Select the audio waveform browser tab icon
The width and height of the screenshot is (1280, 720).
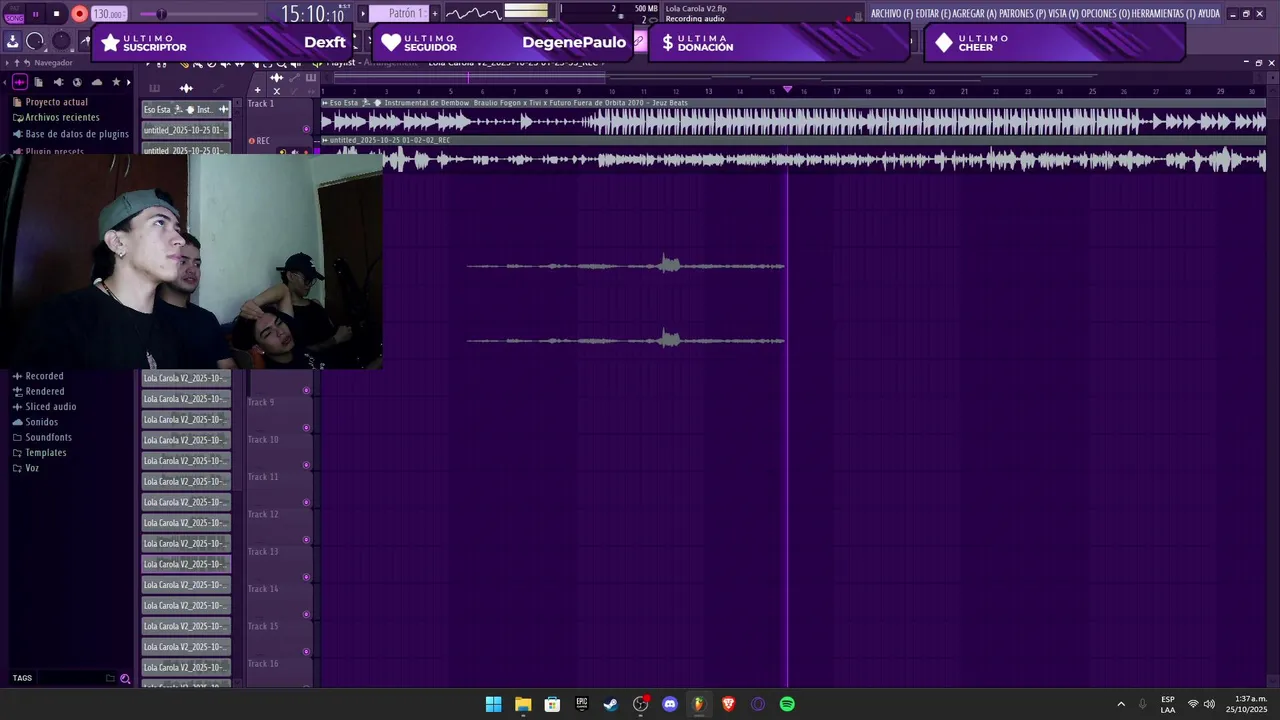point(19,82)
